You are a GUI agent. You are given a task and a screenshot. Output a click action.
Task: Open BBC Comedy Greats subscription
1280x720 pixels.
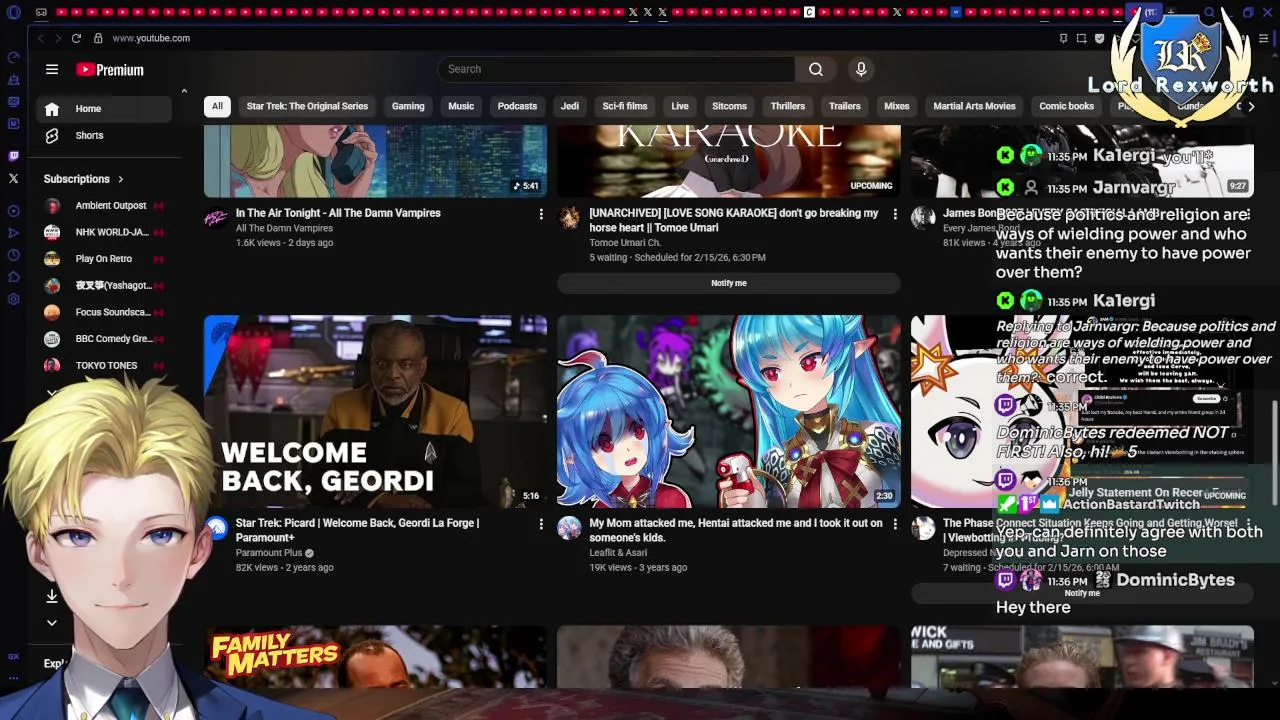click(104, 339)
